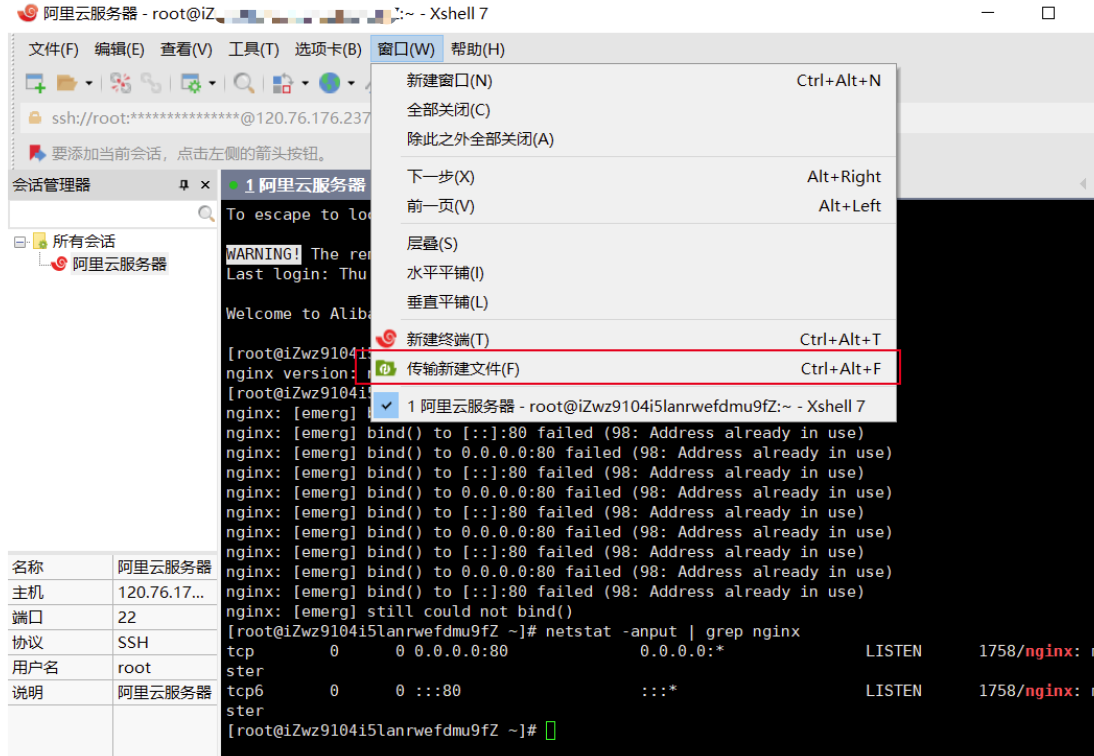
Task: Click the green status dot on session tab
Action: tap(234, 186)
